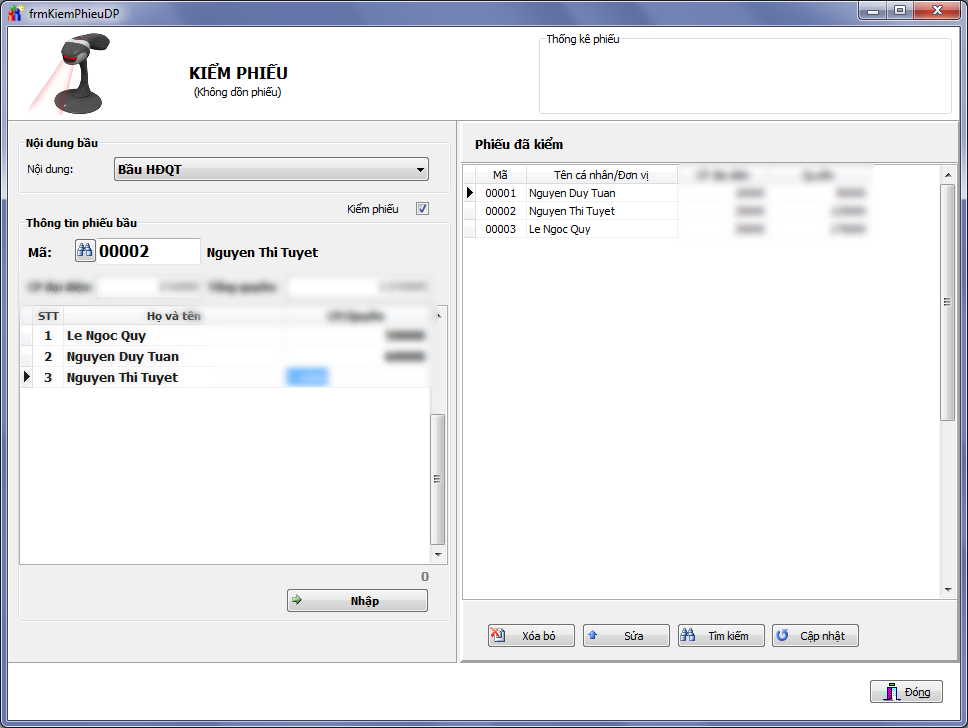968x728 pixels.
Task: Select checked ballot 00003 Le Ngoc Quy
Action: pyautogui.click(x=559, y=229)
